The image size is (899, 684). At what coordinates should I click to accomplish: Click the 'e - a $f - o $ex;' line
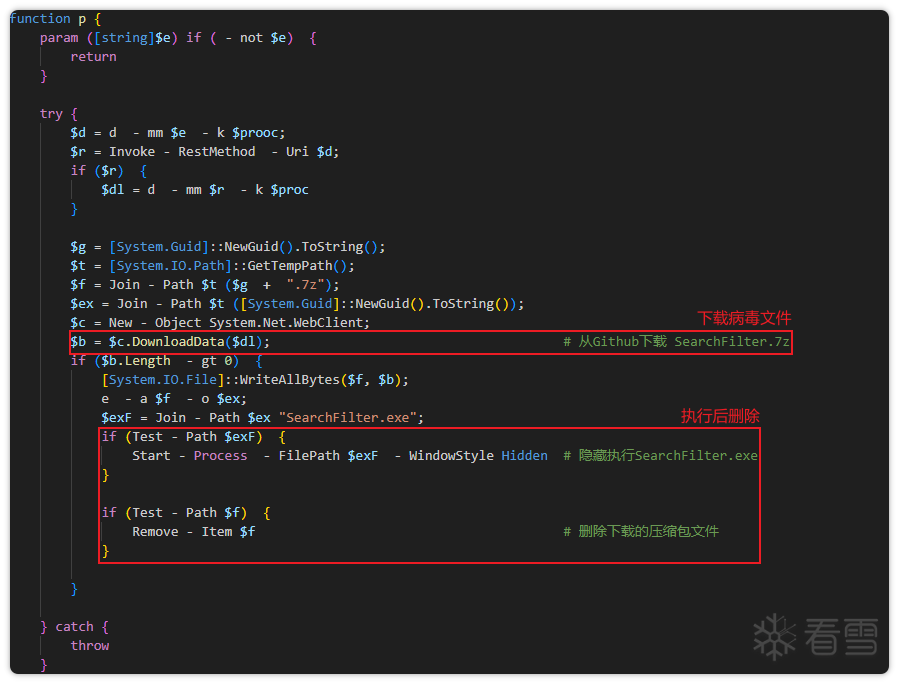(174, 398)
